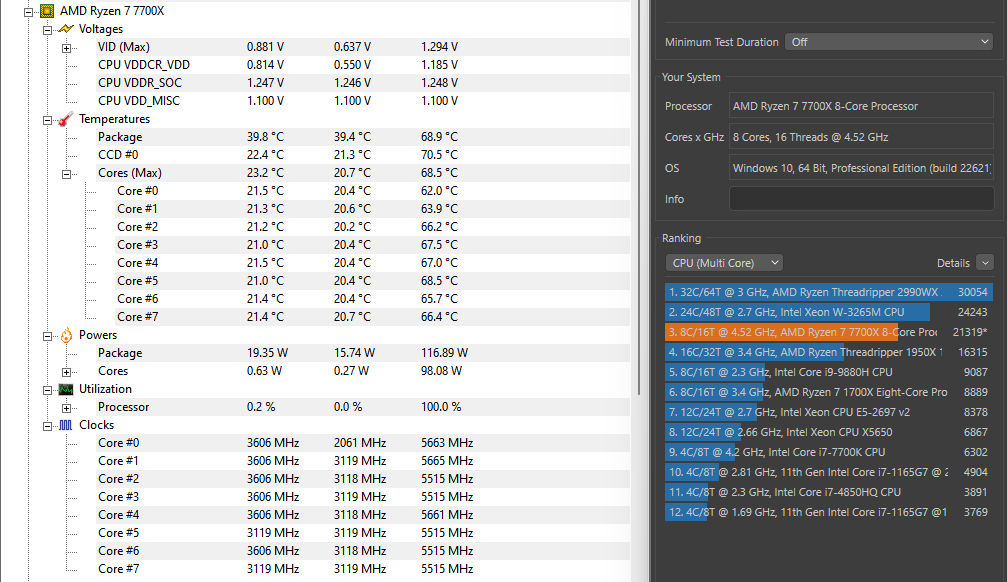The image size is (1007, 582).
Task: Collapse the Temperatures section
Action: [x=48, y=120]
